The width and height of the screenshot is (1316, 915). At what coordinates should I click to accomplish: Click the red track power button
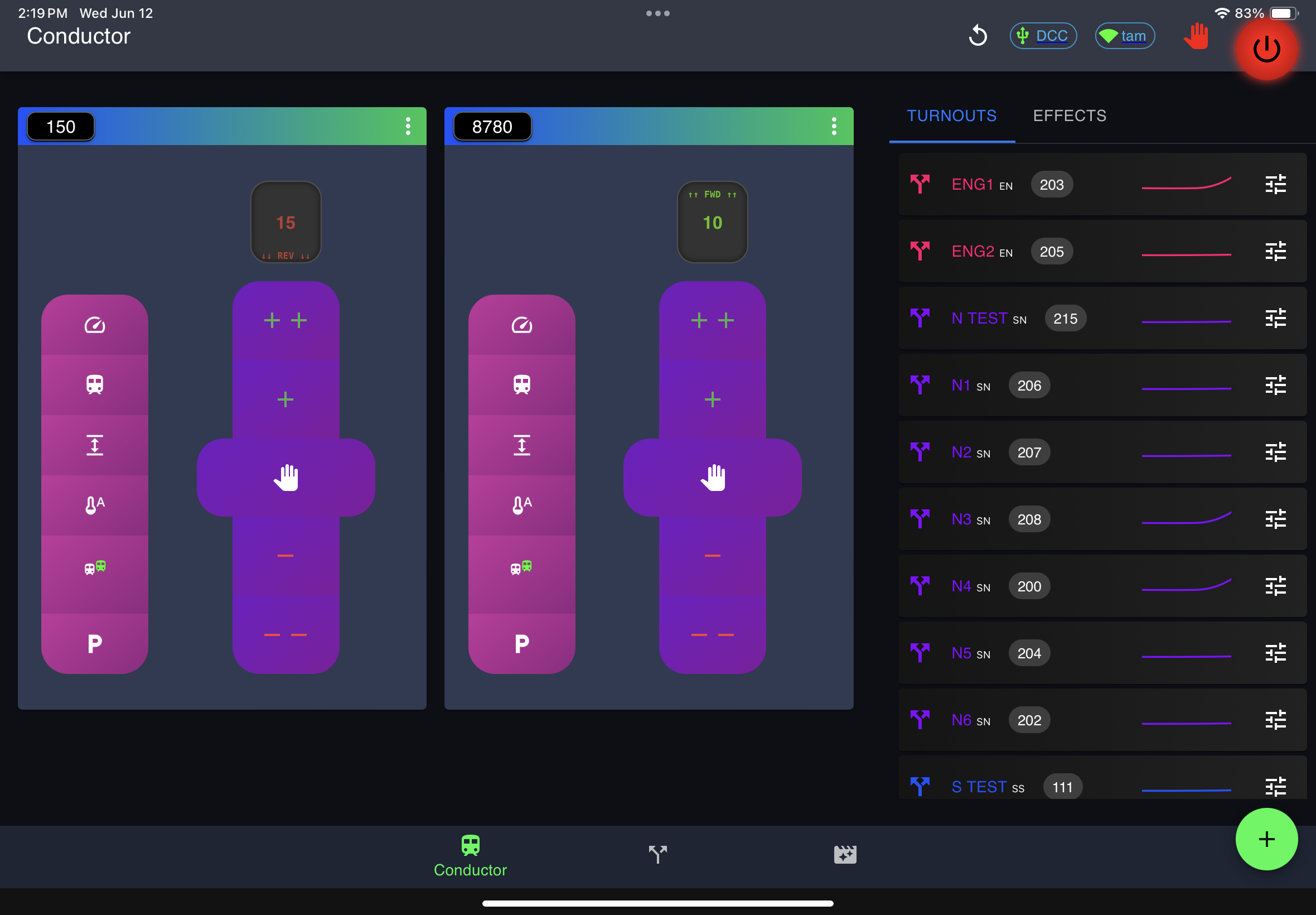tap(1266, 49)
